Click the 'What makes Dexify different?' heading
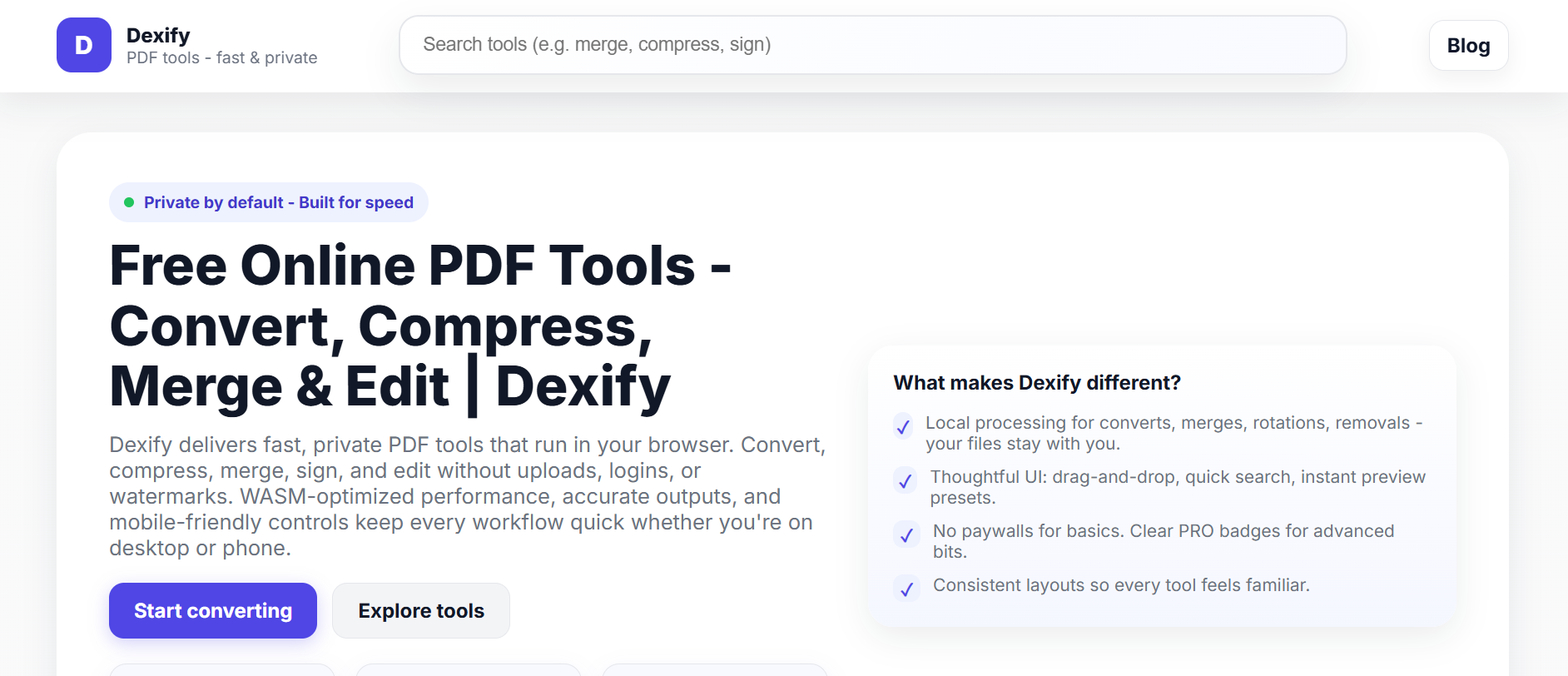Image resolution: width=1568 pixels, height=676 pixels. tap(1037, 383)
